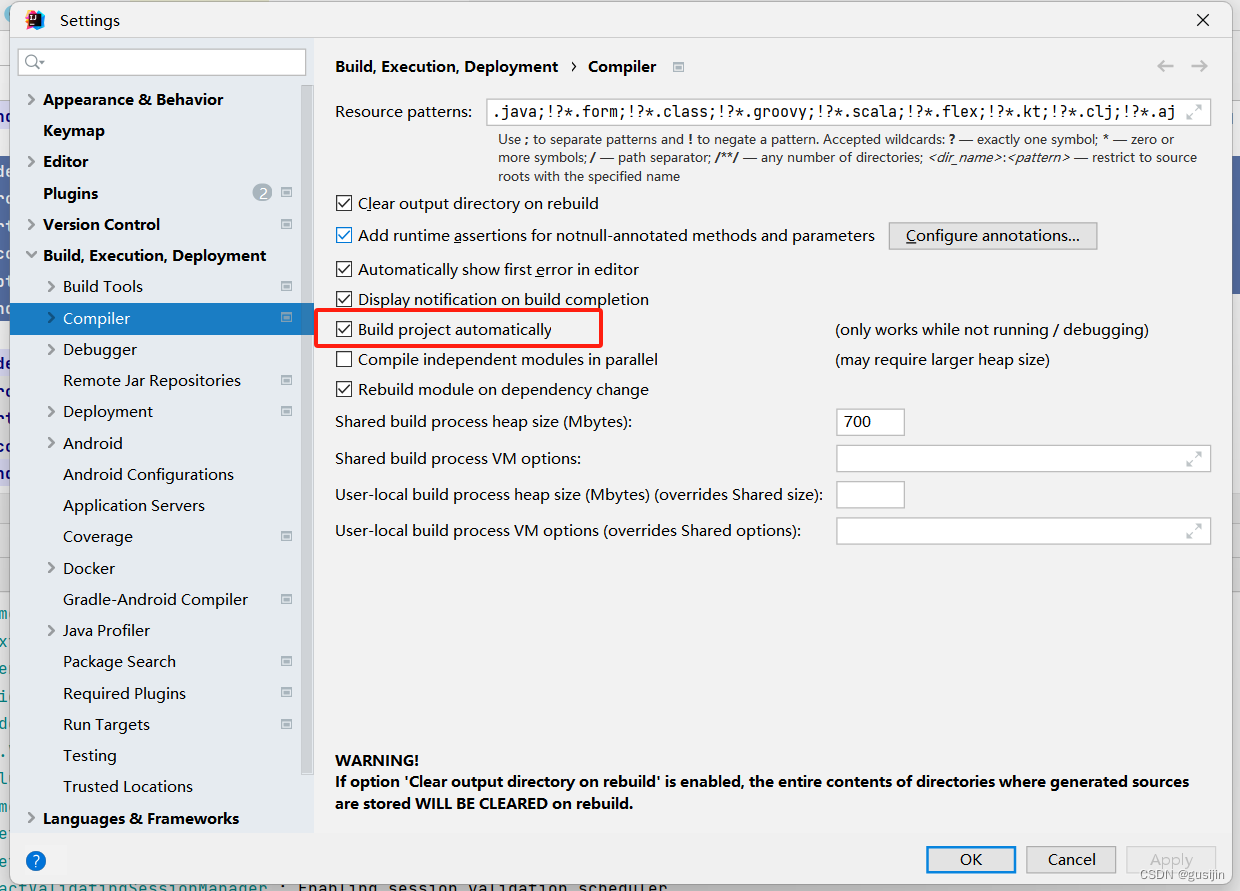
Task: Collapse Build, Execution, Deployment section
Action: pos(32,255)
